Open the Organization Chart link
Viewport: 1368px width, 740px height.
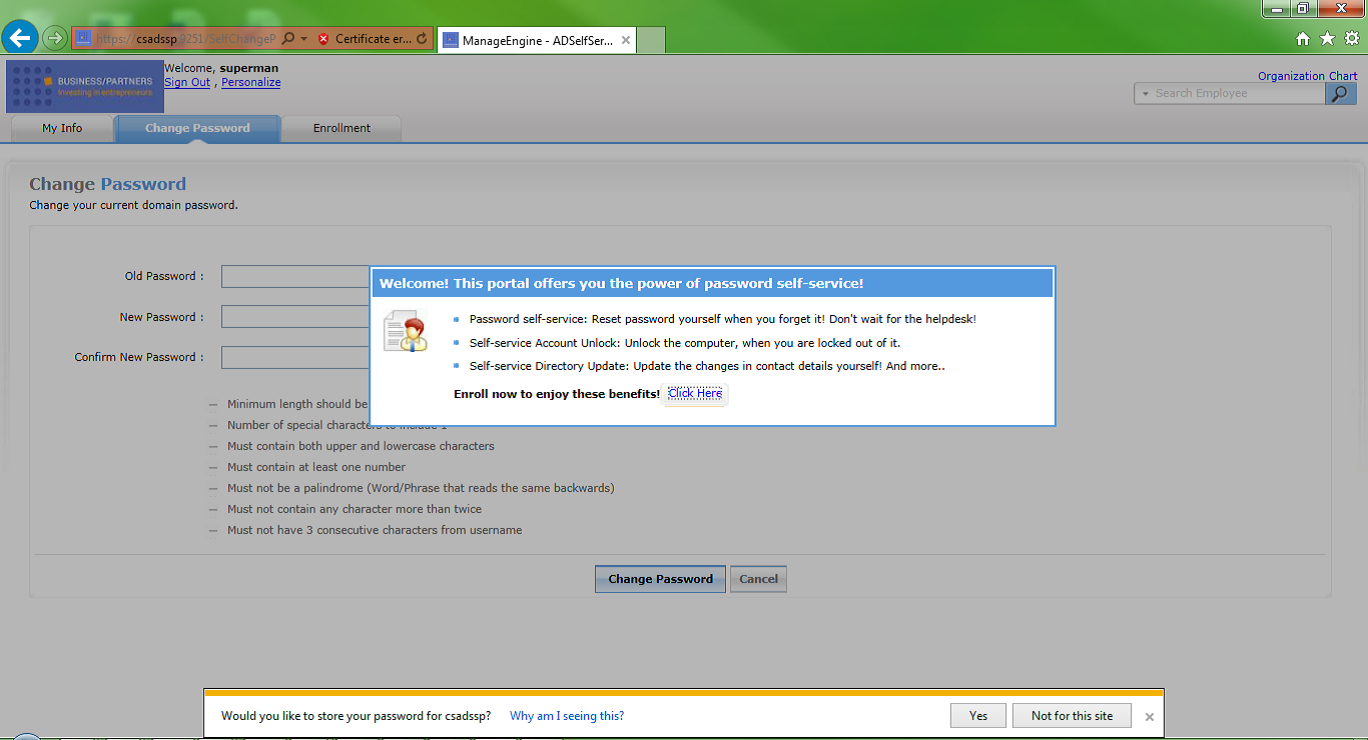pos(1307,76)
